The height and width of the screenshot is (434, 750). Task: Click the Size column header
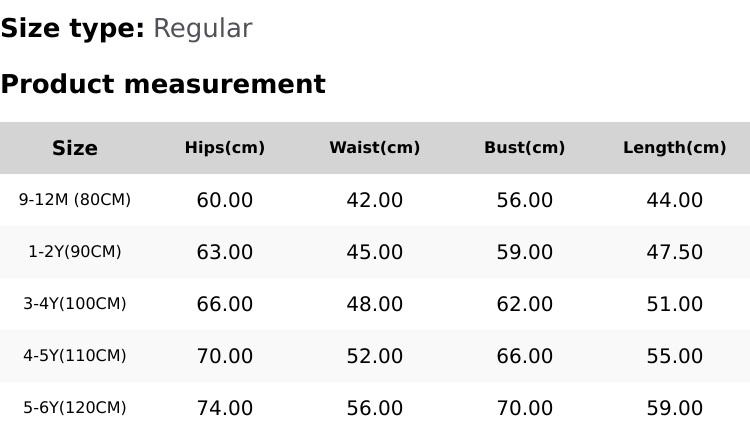pos(75,148)
